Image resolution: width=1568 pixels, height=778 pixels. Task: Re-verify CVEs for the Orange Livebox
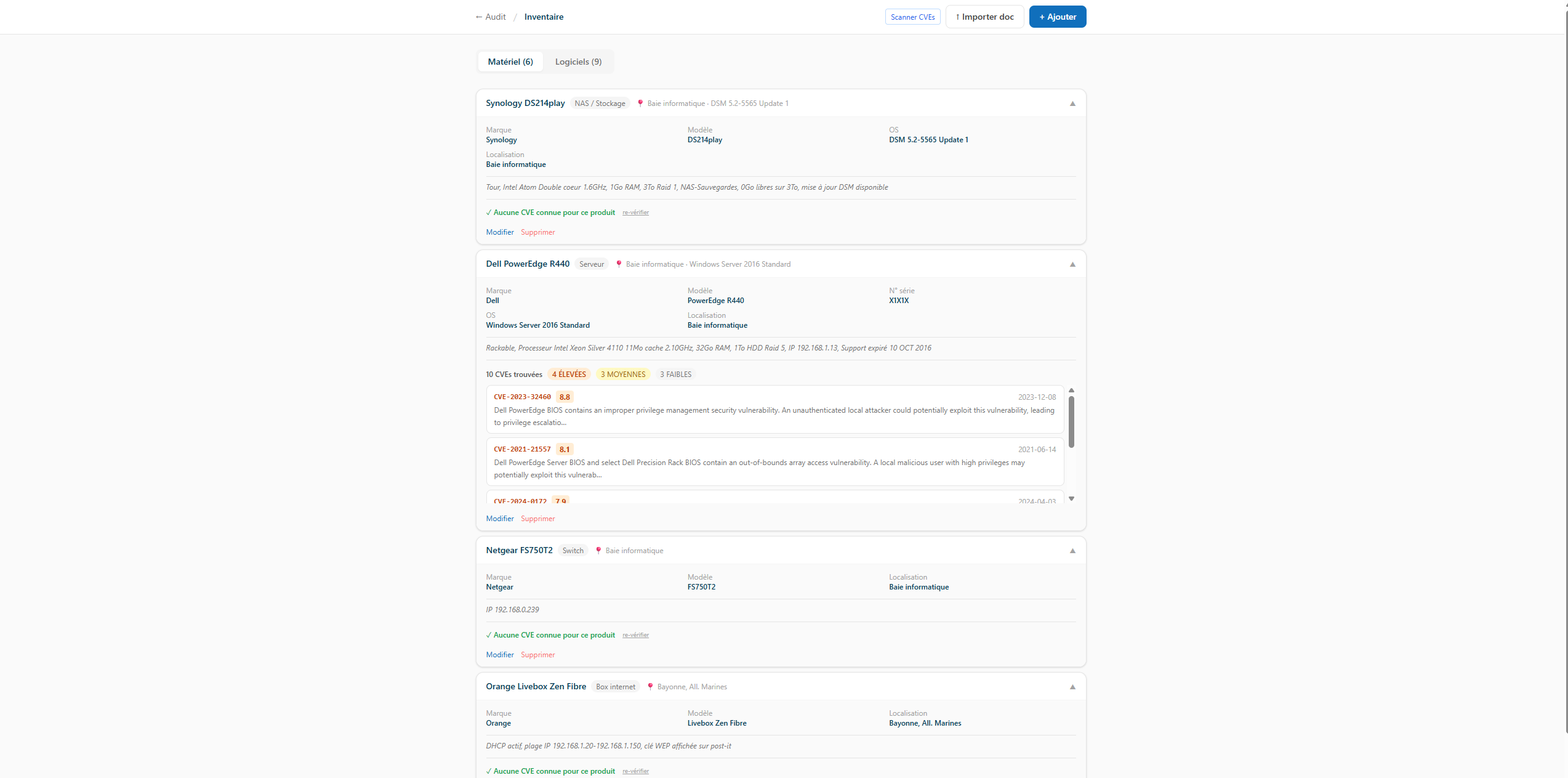pos(635,771)
